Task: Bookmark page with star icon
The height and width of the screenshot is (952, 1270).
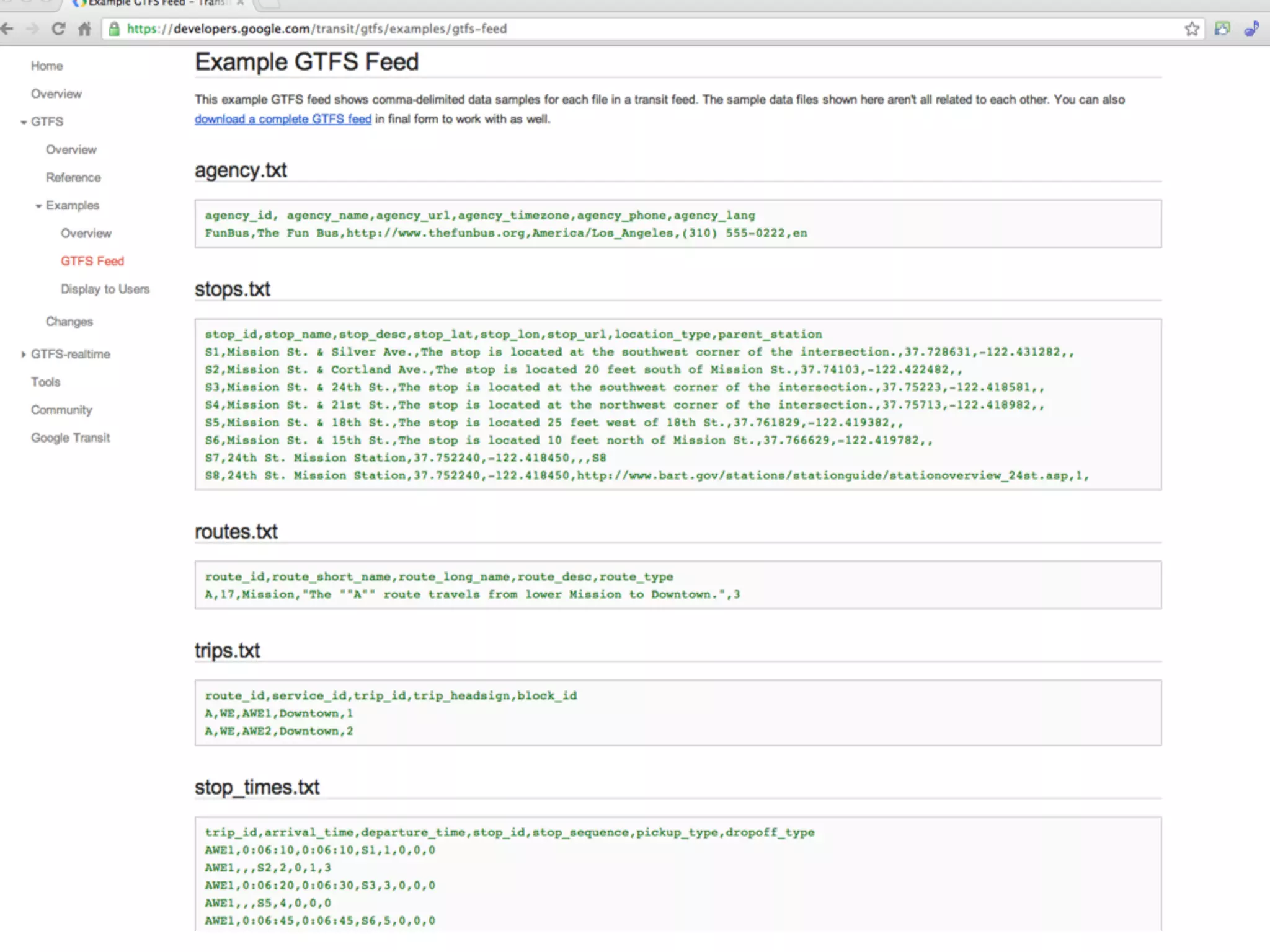Action: point(1192,29)
